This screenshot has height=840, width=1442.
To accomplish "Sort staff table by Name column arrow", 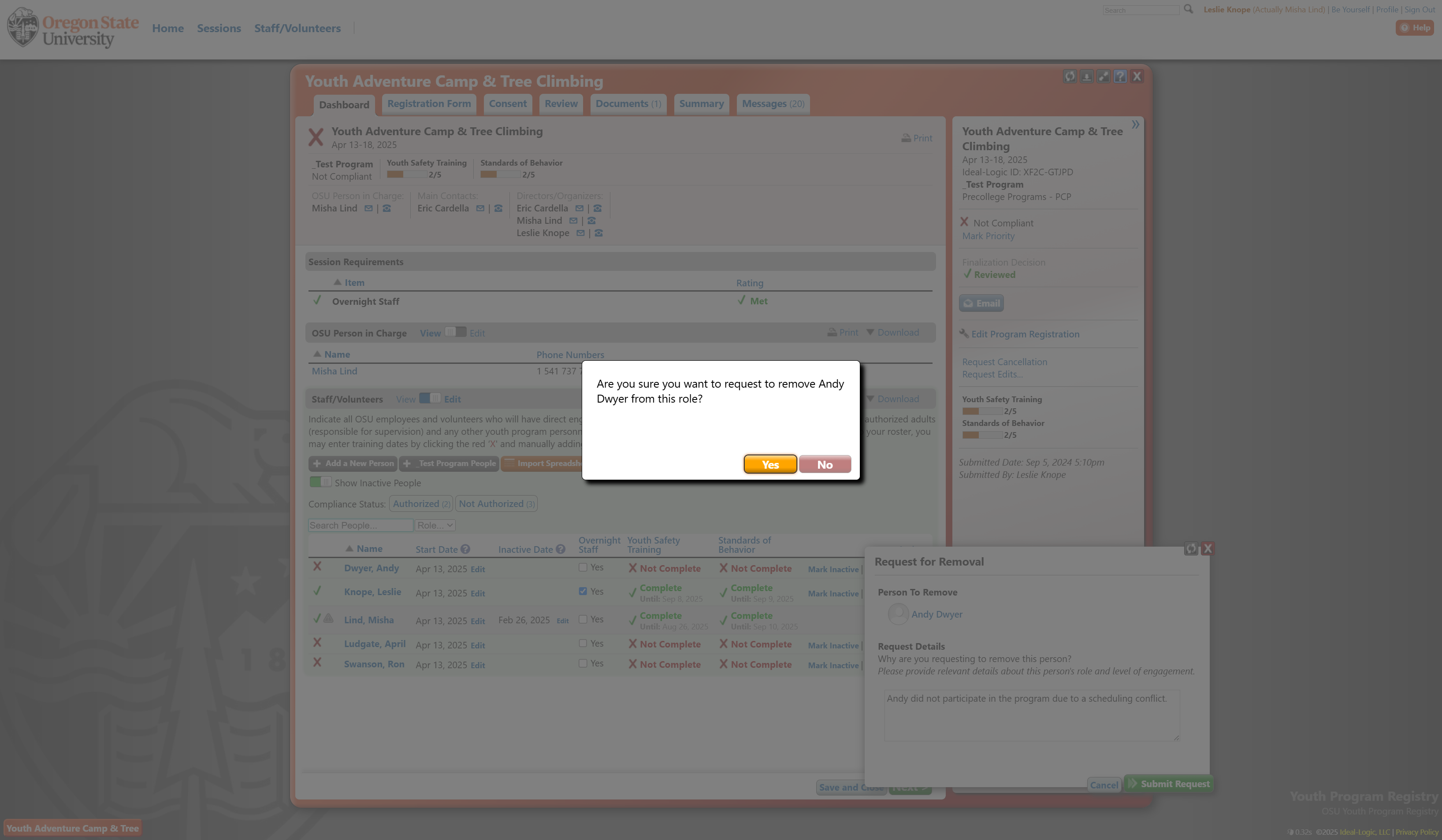I will click(349, 549).
